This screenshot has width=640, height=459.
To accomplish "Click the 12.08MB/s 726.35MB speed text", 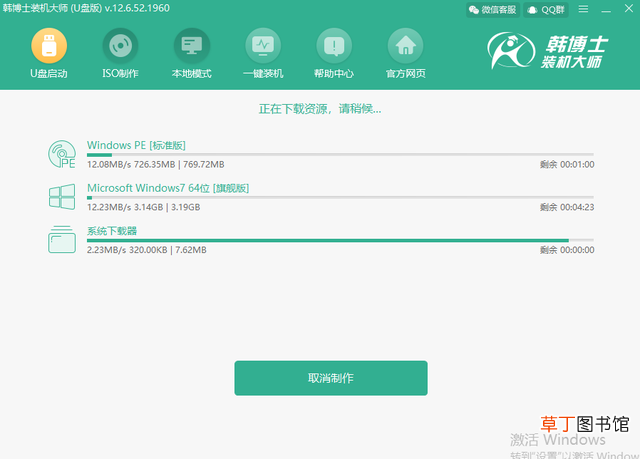I will pyautogui.click(x=156, y=164).
